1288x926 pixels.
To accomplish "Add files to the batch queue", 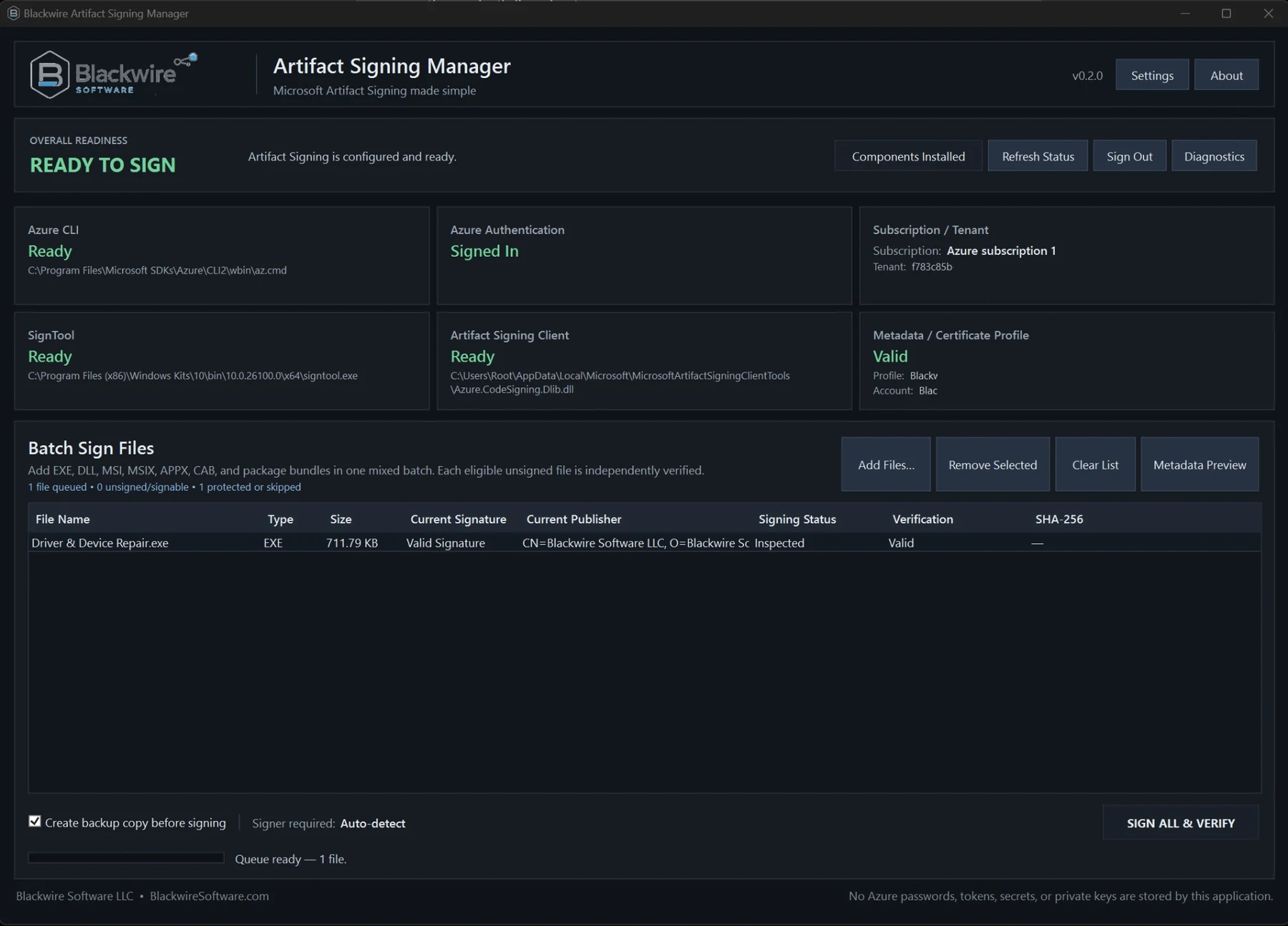I will pos(886,464).
